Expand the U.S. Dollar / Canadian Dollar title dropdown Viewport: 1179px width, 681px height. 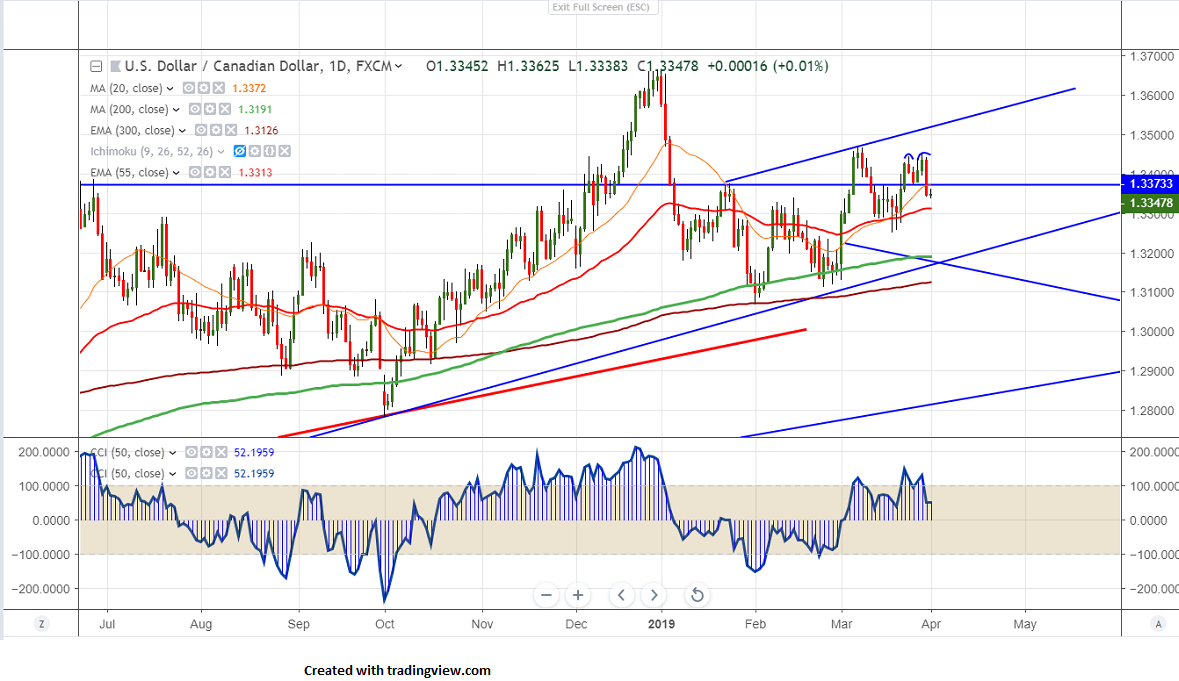[x=399, y=66]
